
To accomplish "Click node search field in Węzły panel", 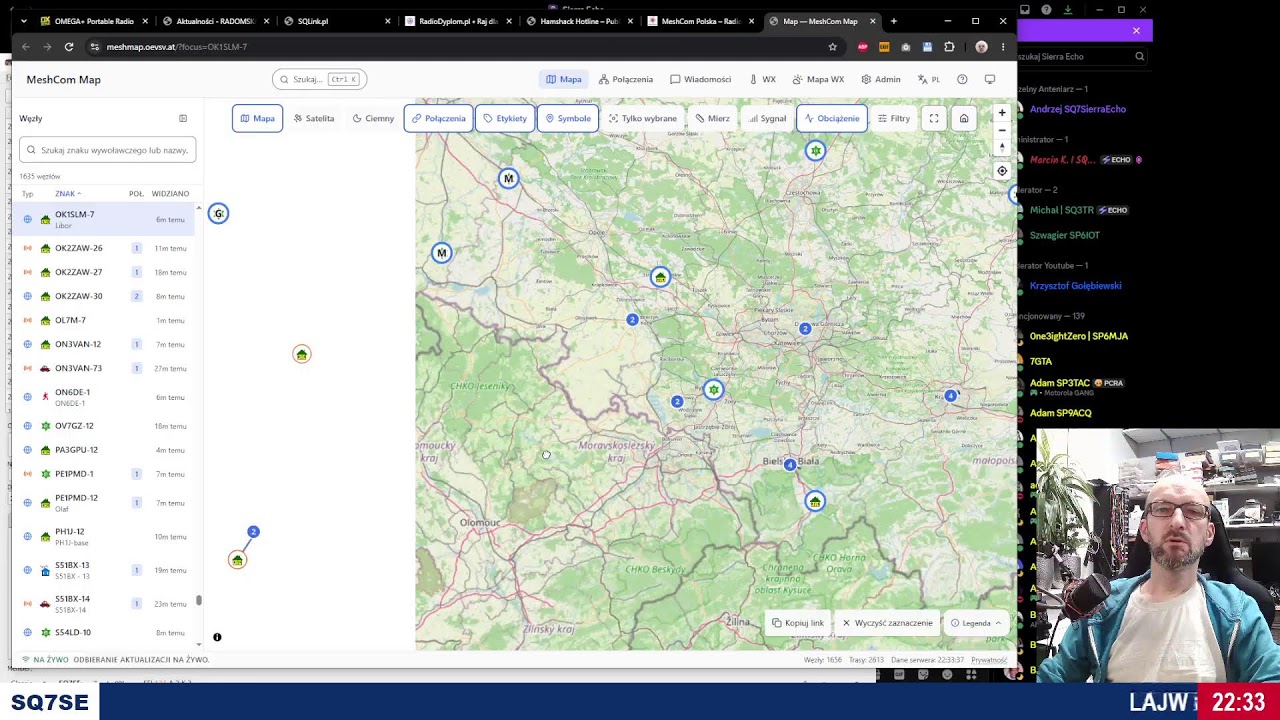I will pos(107,150).
